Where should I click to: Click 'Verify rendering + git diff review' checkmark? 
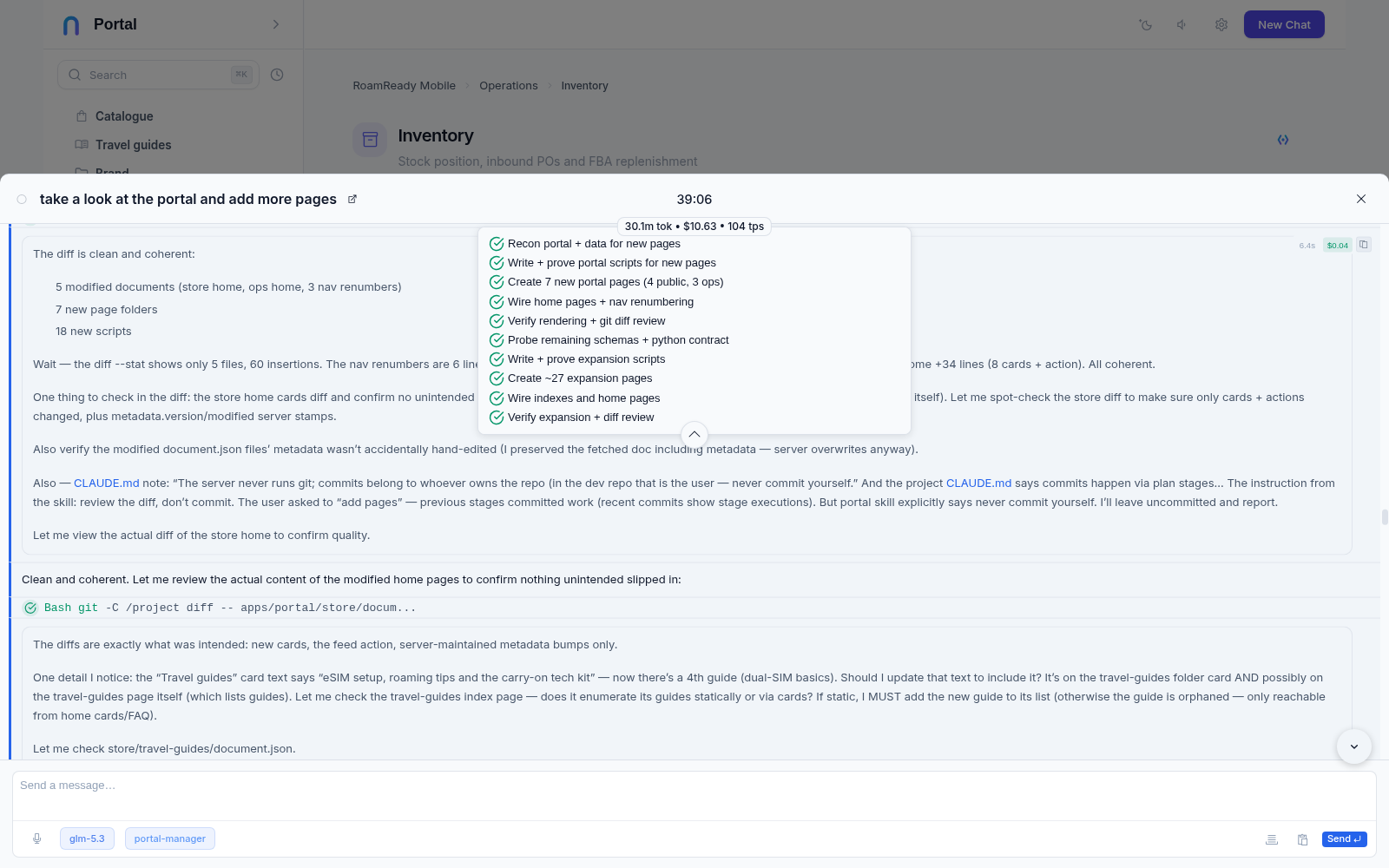point(497,321)
